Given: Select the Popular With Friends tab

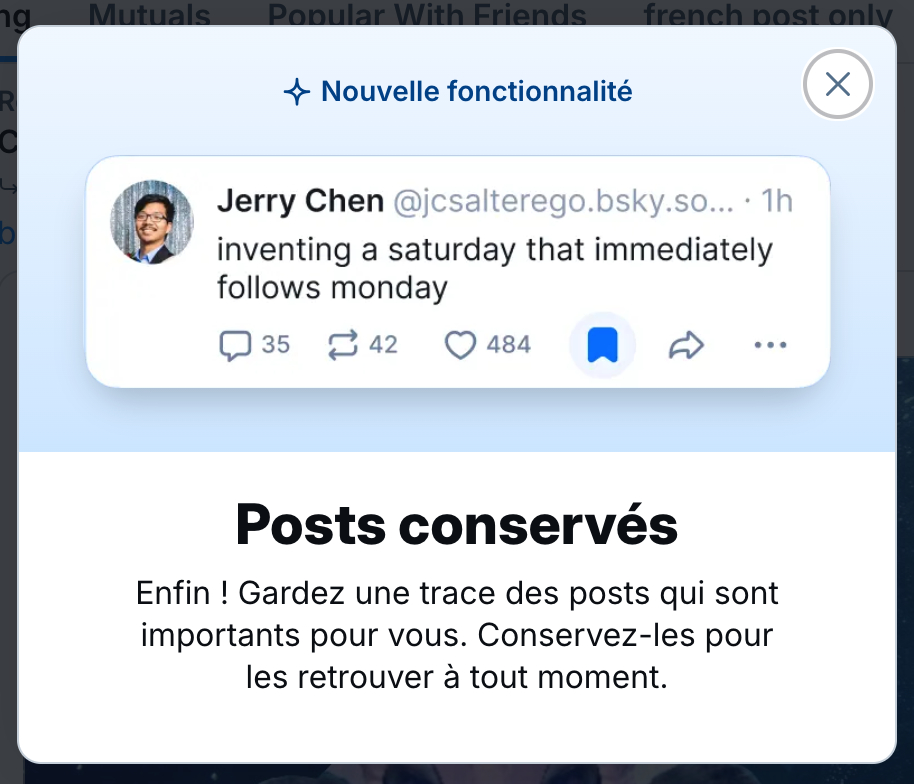Looking at the screenshot, I should tap(427, 15).
